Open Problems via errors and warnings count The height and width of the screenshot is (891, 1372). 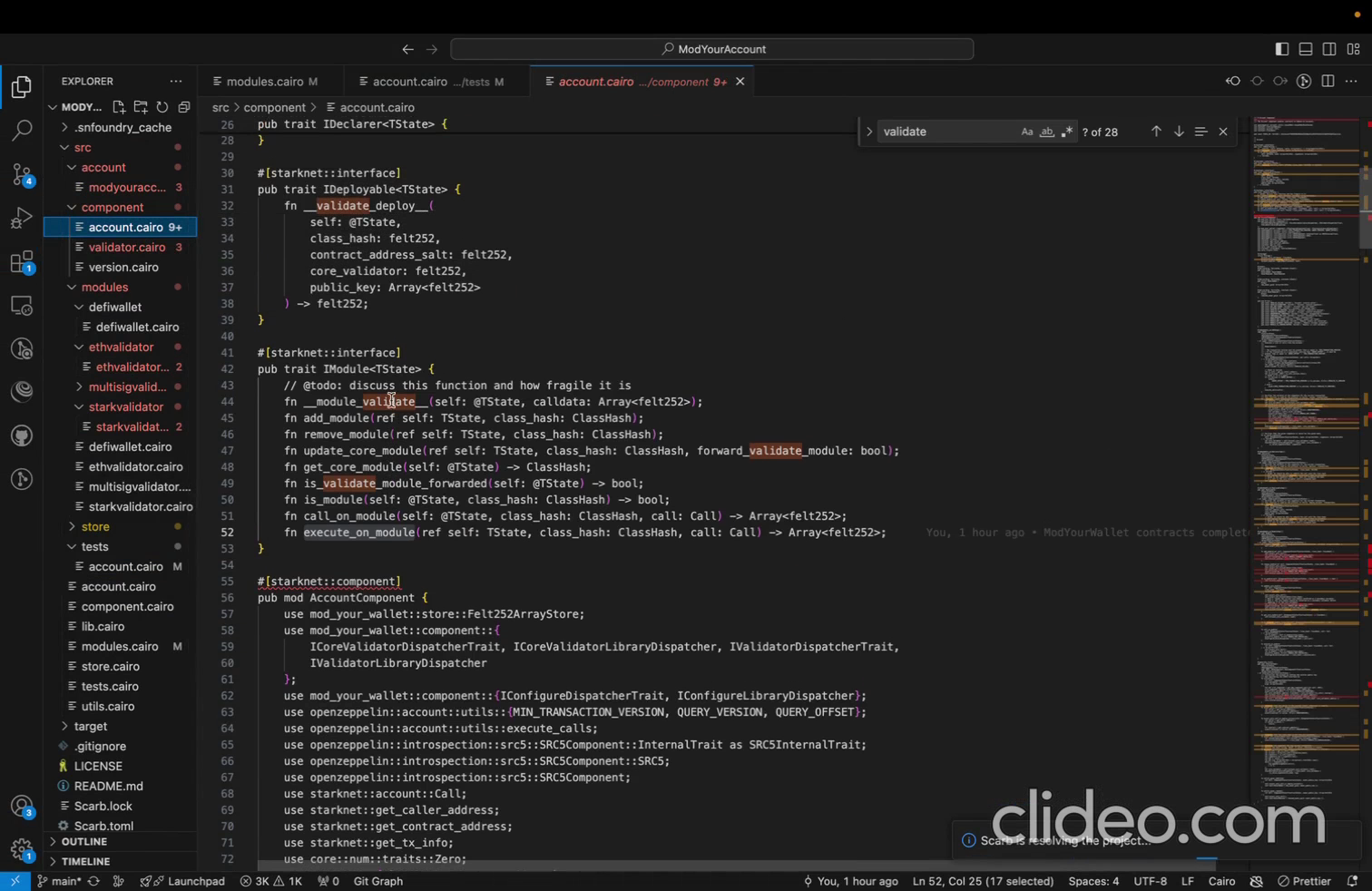[270, 881]
